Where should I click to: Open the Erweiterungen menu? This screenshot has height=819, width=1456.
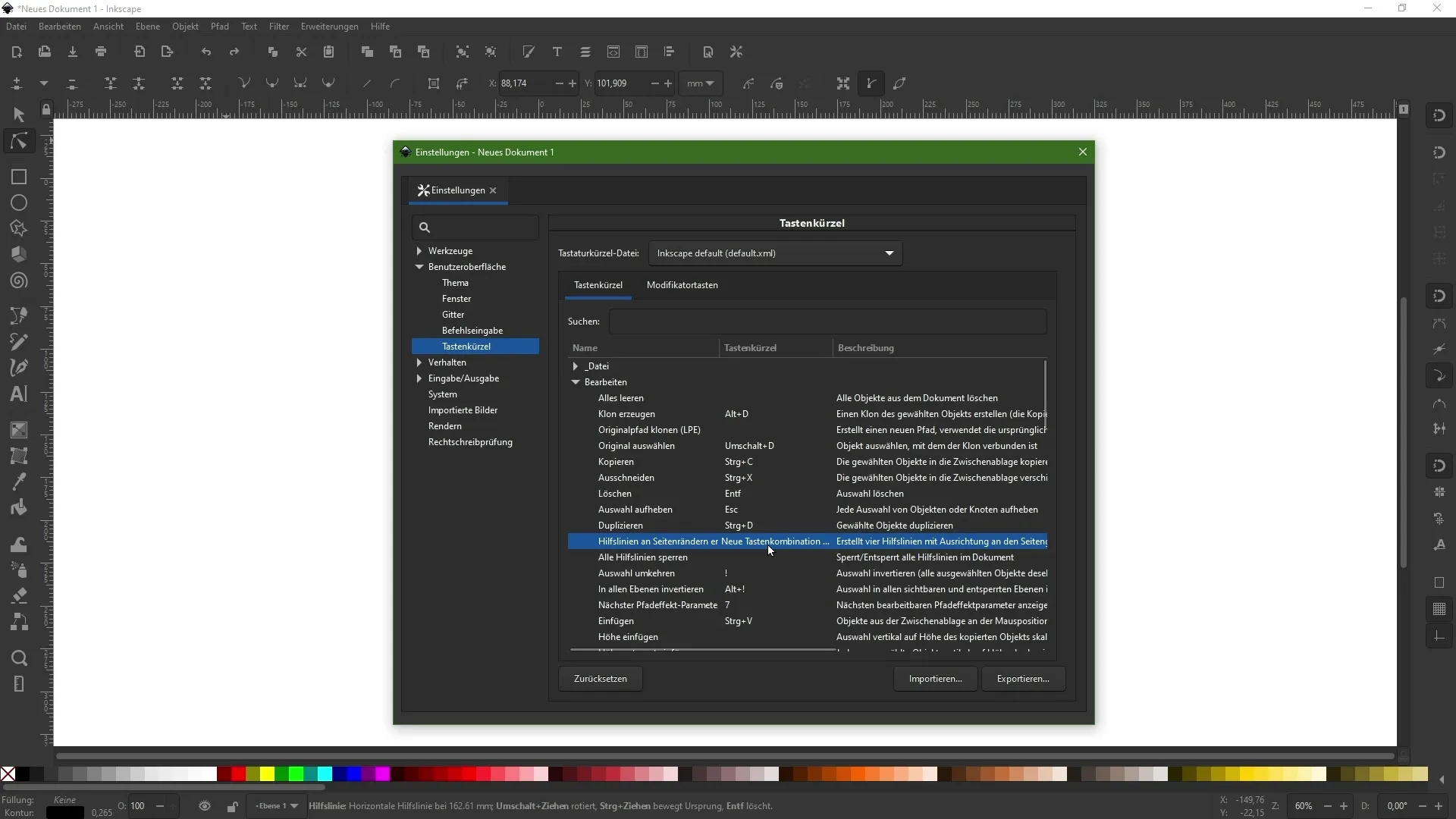tap(329, 27)
